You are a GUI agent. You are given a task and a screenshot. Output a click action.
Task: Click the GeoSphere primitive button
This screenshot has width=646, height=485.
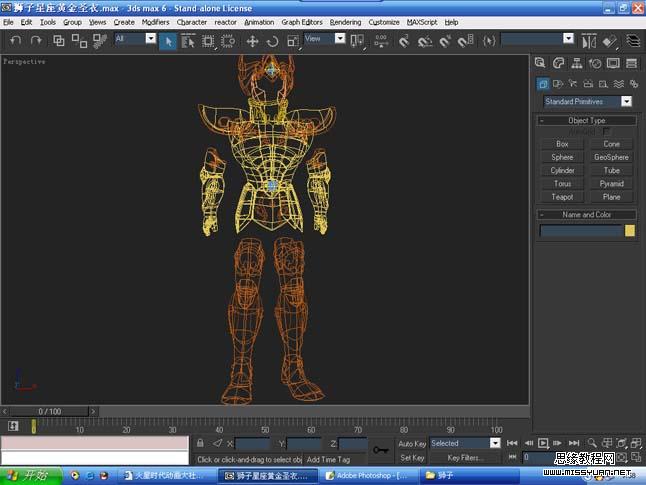[611, 157]
